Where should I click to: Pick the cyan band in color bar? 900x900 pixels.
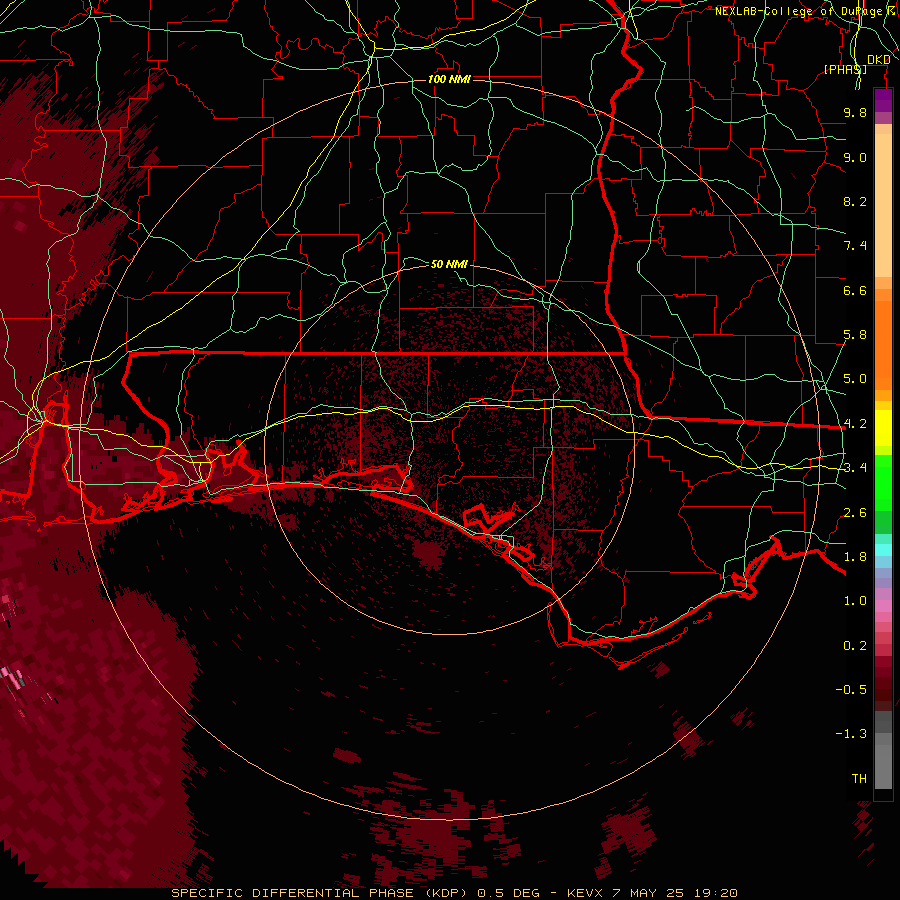(x=883, y=550)
